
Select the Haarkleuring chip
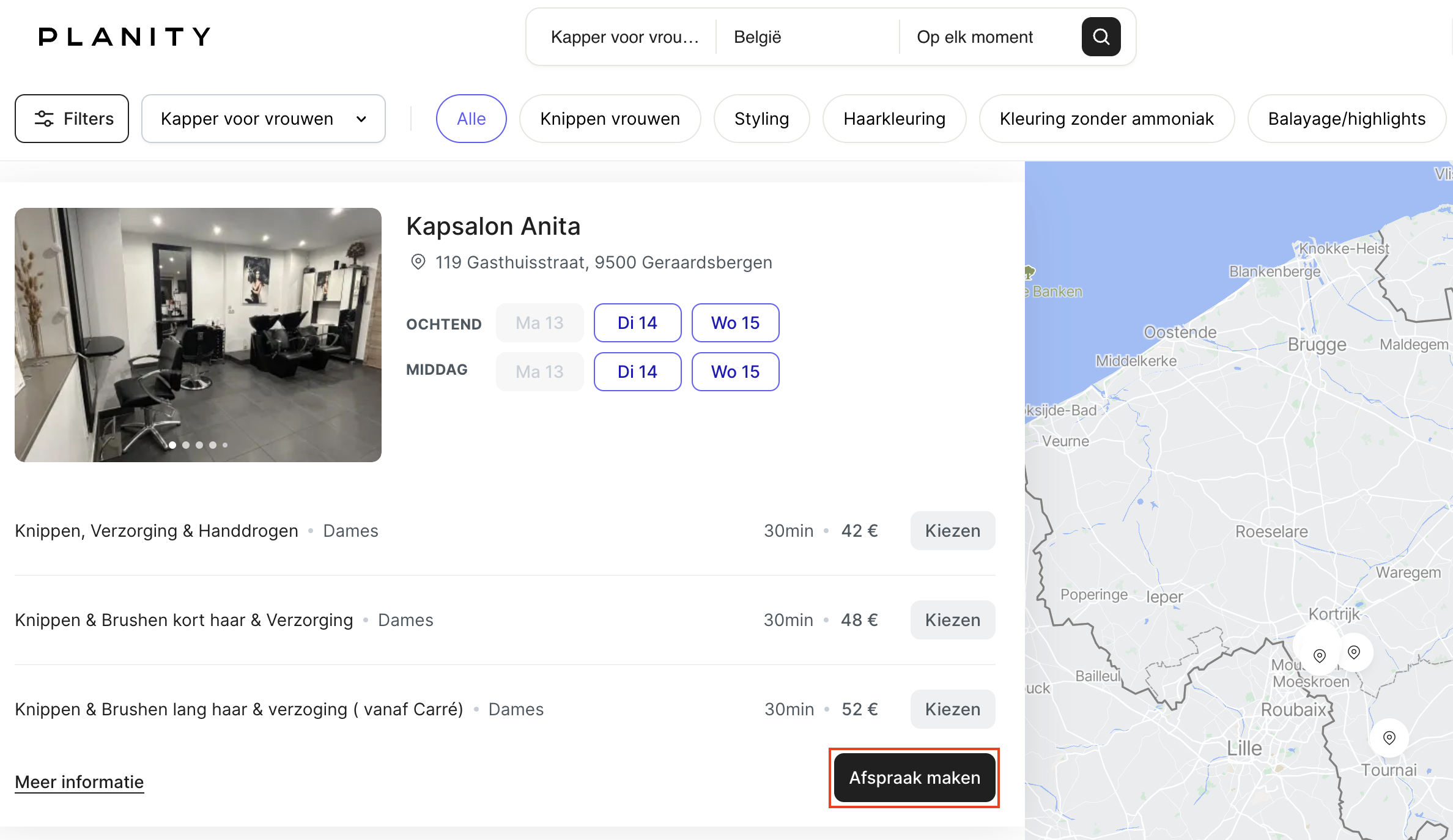[894, 119]
